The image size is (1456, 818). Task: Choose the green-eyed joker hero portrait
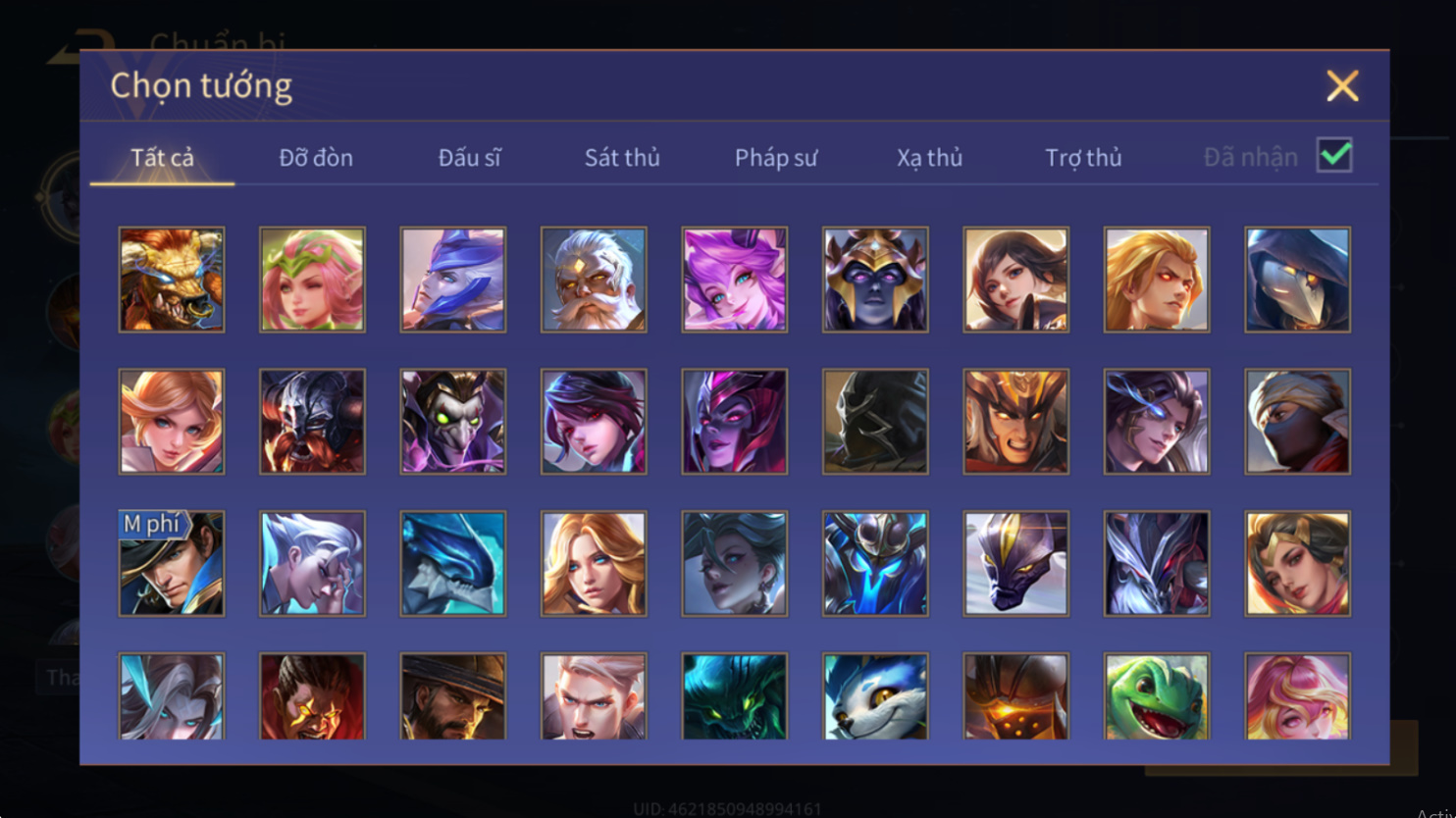(453, 422)
